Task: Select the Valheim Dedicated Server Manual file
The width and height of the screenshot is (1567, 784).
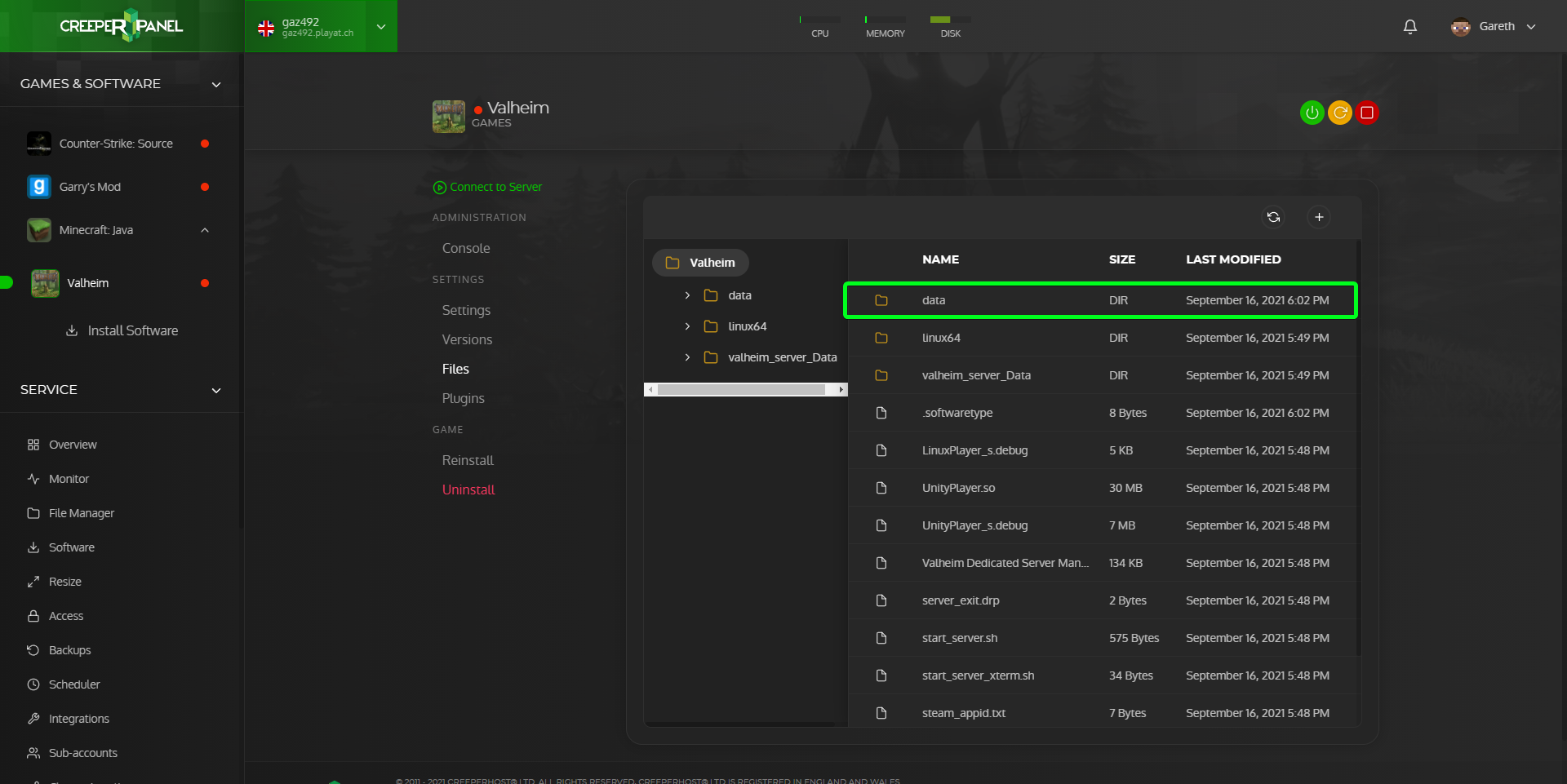Action: pos(1102,563)
